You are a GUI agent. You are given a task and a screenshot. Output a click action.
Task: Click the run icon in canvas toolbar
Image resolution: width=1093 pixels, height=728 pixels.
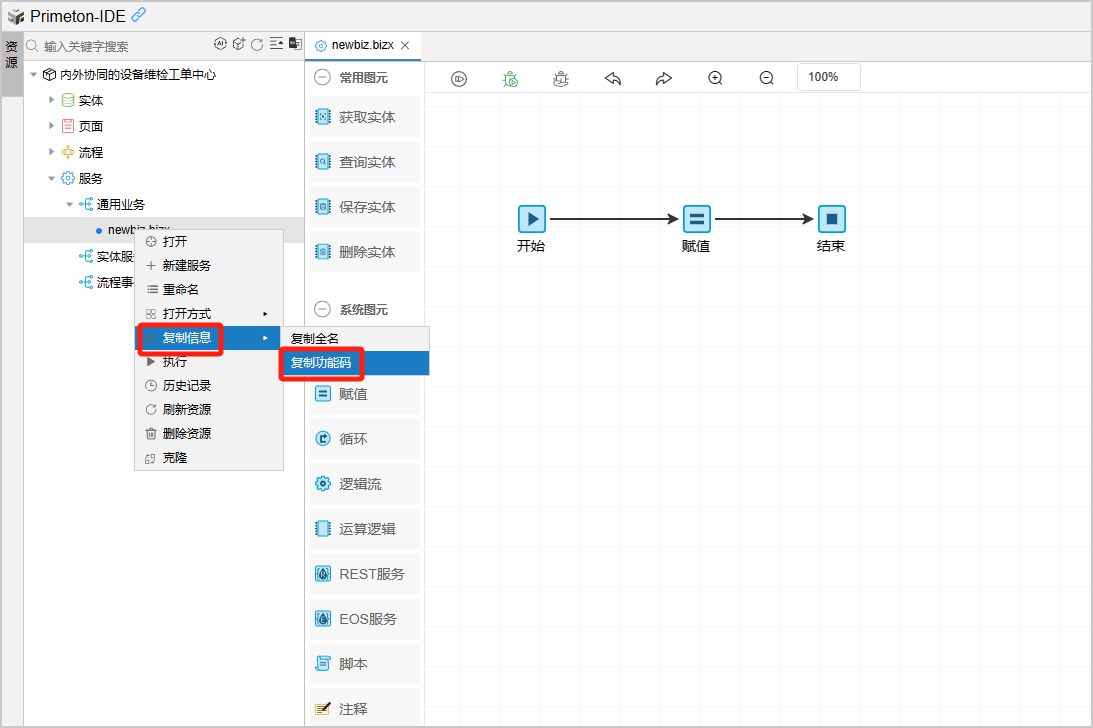(459, 78)
